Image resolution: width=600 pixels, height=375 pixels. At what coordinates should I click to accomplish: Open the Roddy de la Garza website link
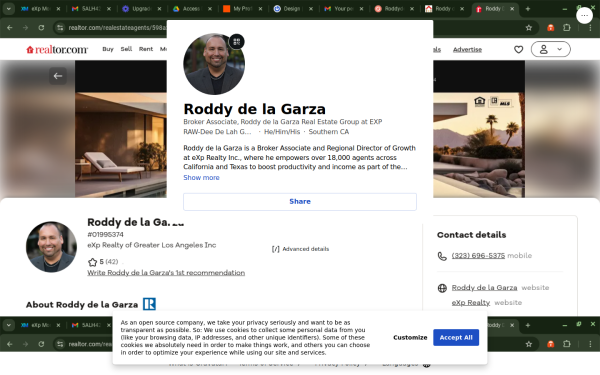coord(484,288)
